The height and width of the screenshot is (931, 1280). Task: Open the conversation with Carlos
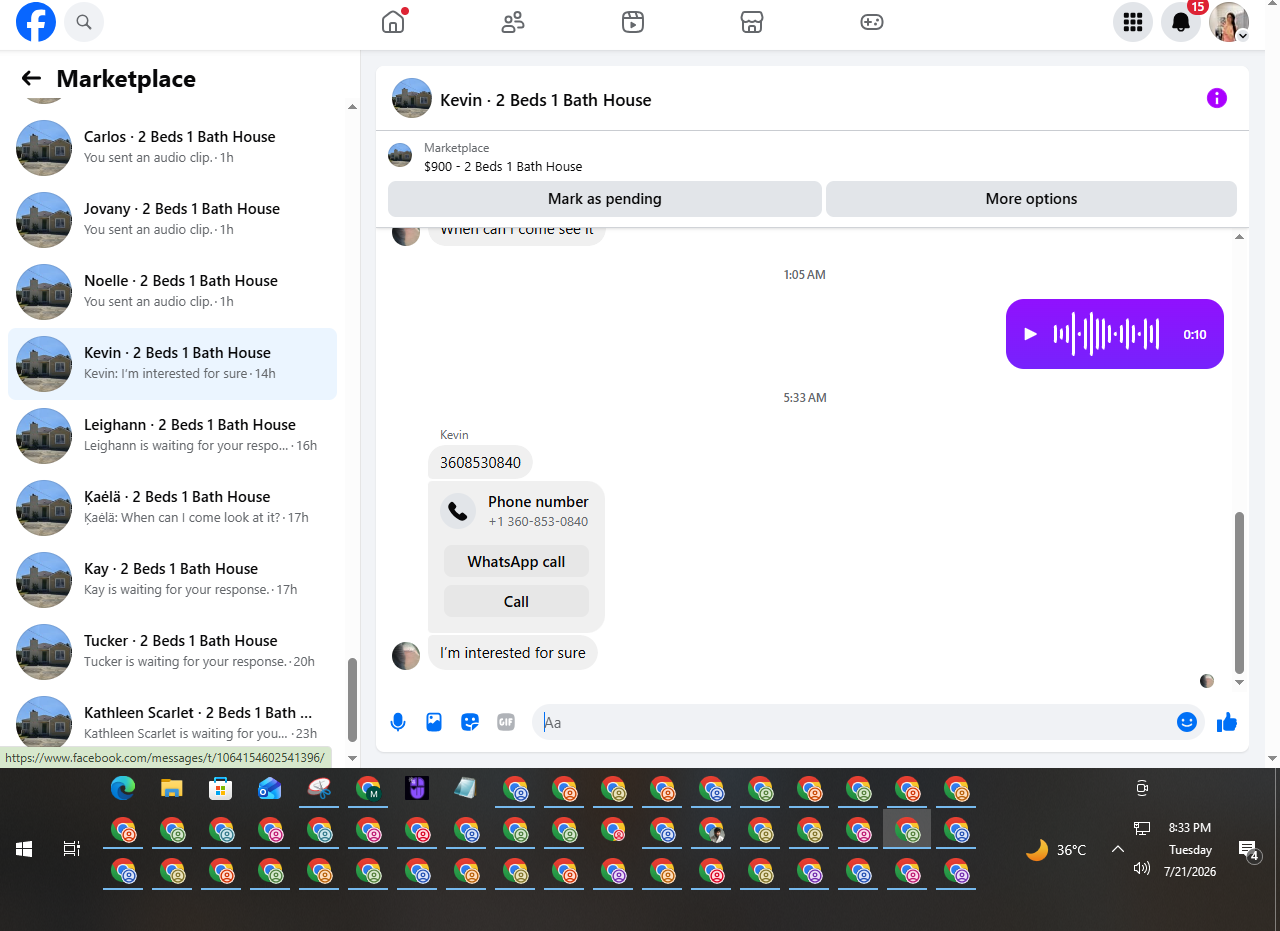tap(172, 148)
